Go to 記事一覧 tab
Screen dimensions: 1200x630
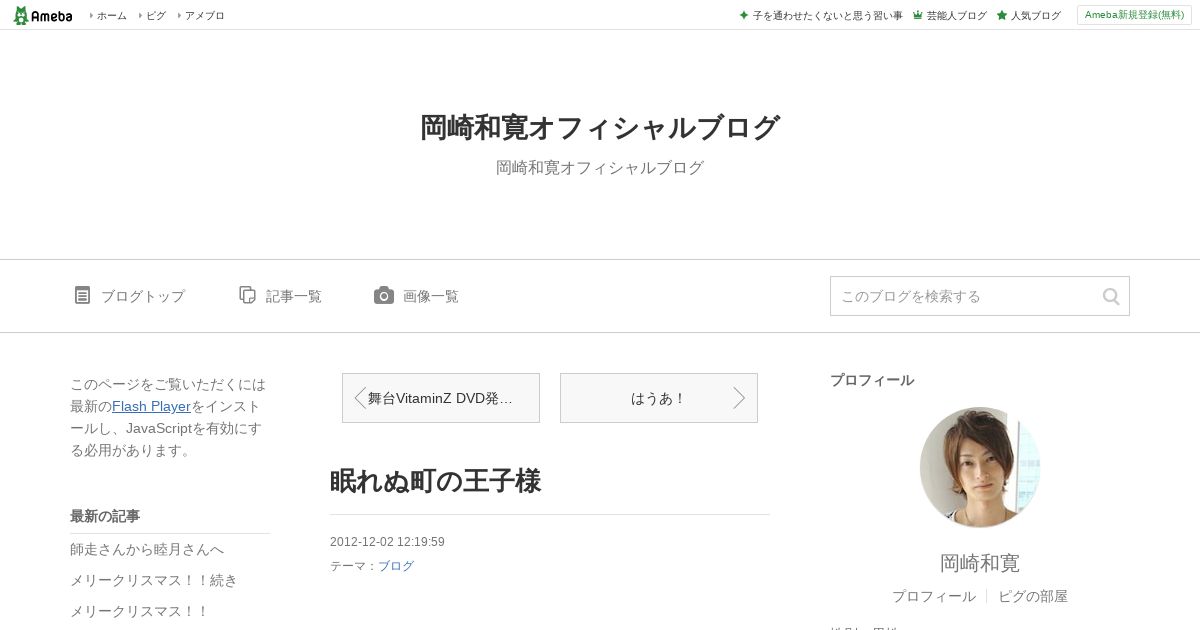click(293, 296)
